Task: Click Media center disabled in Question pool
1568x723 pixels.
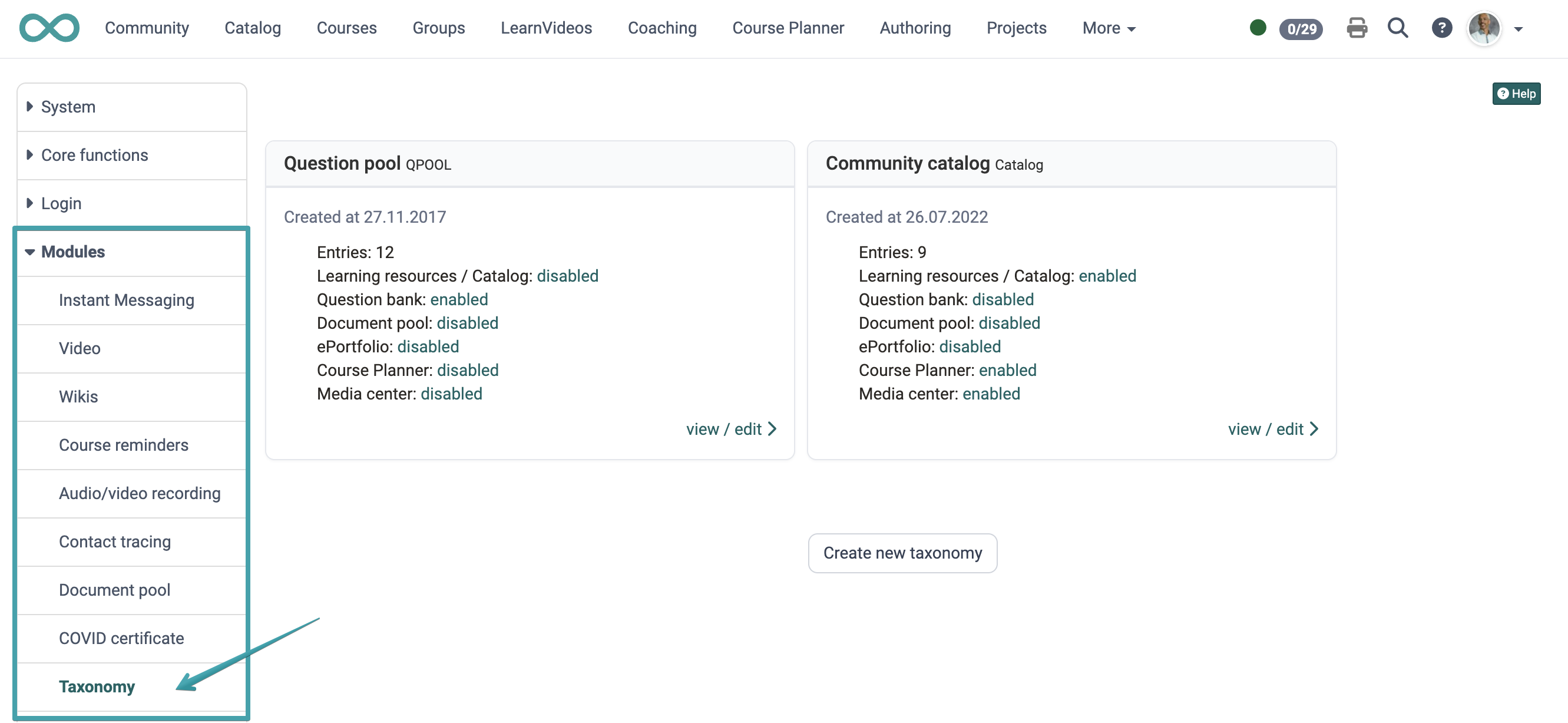Action: [x=451, y=394]
